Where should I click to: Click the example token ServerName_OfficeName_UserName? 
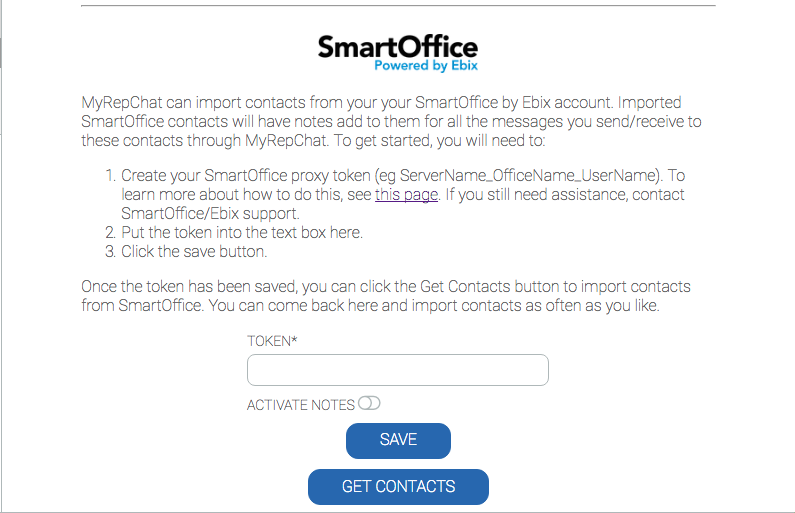[x=529, y=175]
